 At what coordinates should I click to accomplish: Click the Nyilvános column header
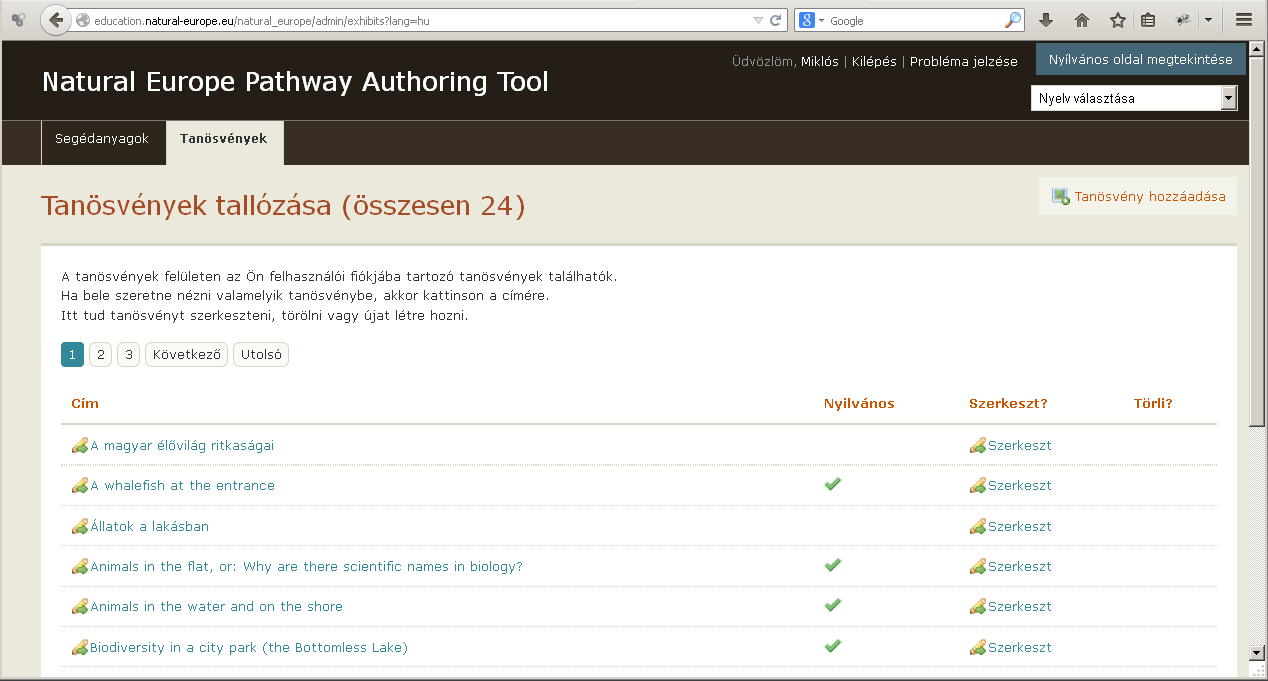(x=859, y=404)
